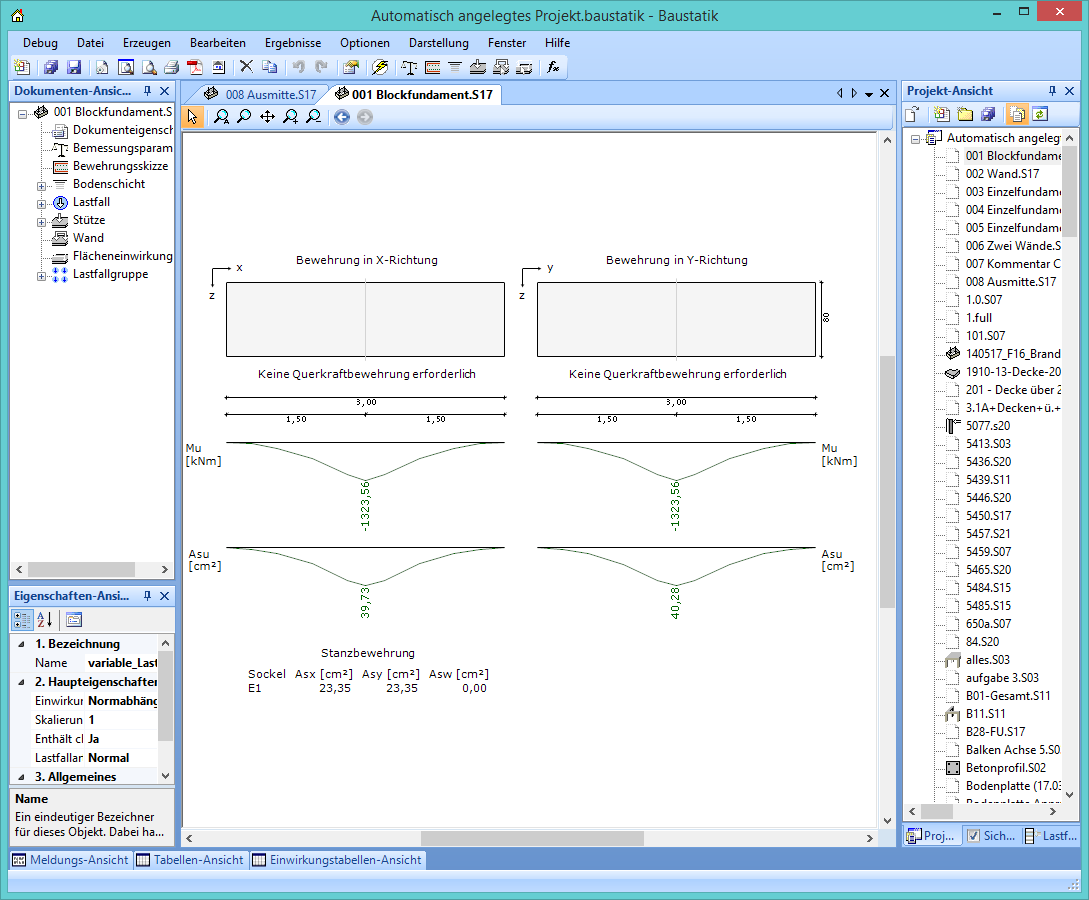The image size is (1089, 900).
Task: Open the Optionen menu
Action: (x=365, y=43)
